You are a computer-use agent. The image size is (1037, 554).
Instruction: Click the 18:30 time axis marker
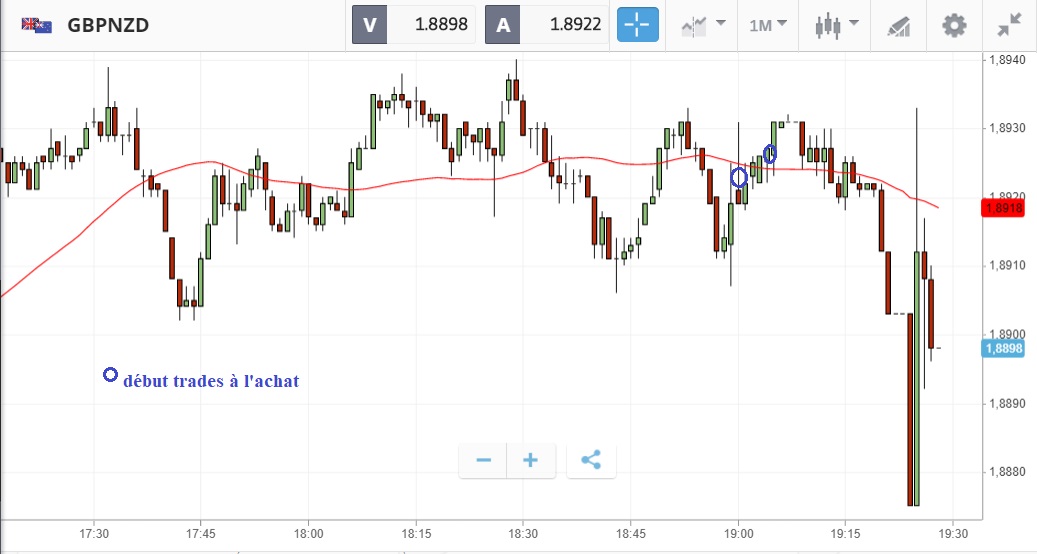tap(523, 535)
